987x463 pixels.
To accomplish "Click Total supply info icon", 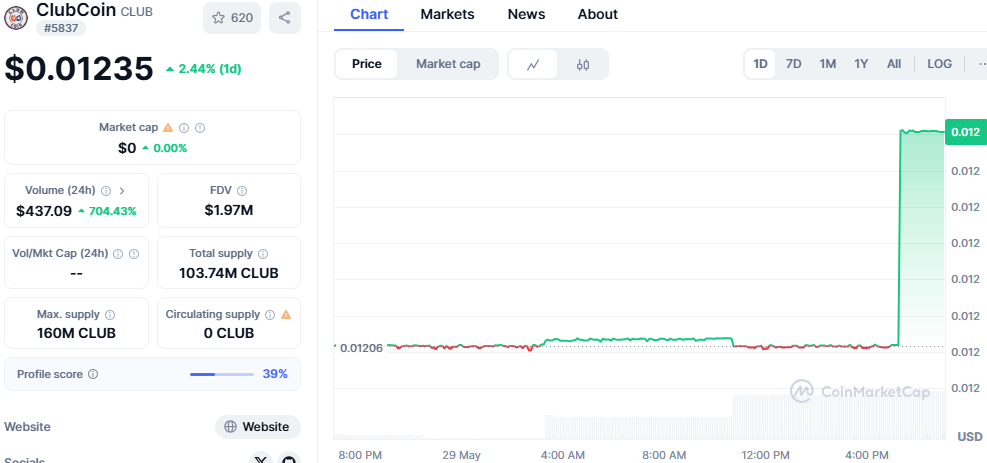I will coord(263,254).
